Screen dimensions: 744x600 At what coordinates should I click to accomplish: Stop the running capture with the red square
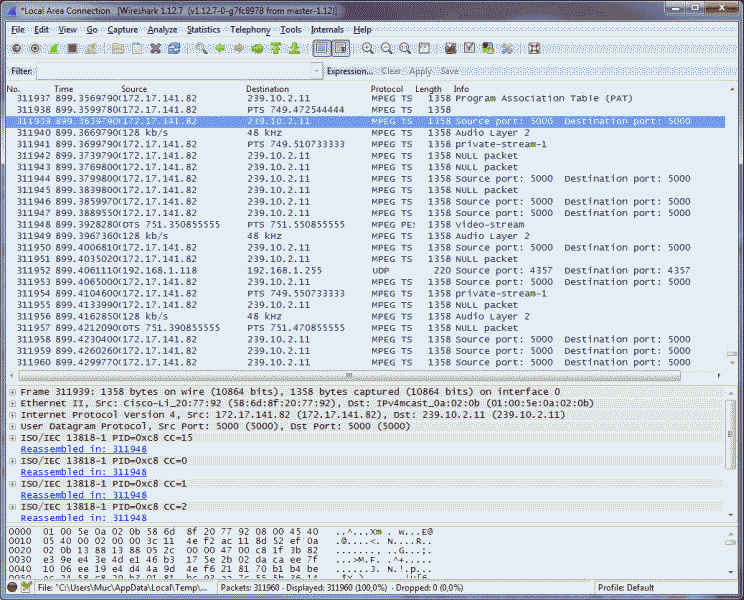pos(75,48)
